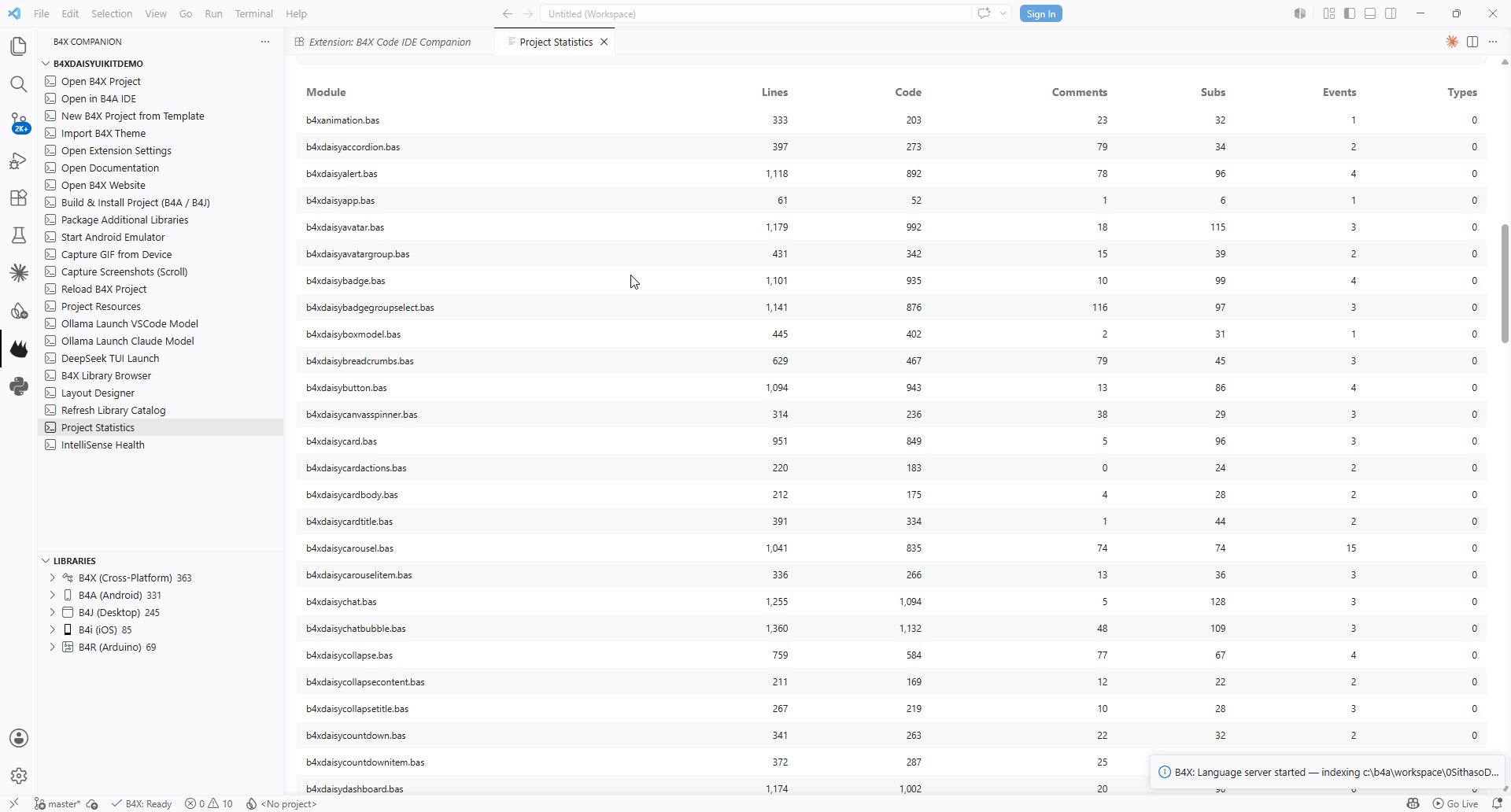Screen dimensions: 1511x812
Task: Click the Copilot status icon in status bar
Action: 1413,803
